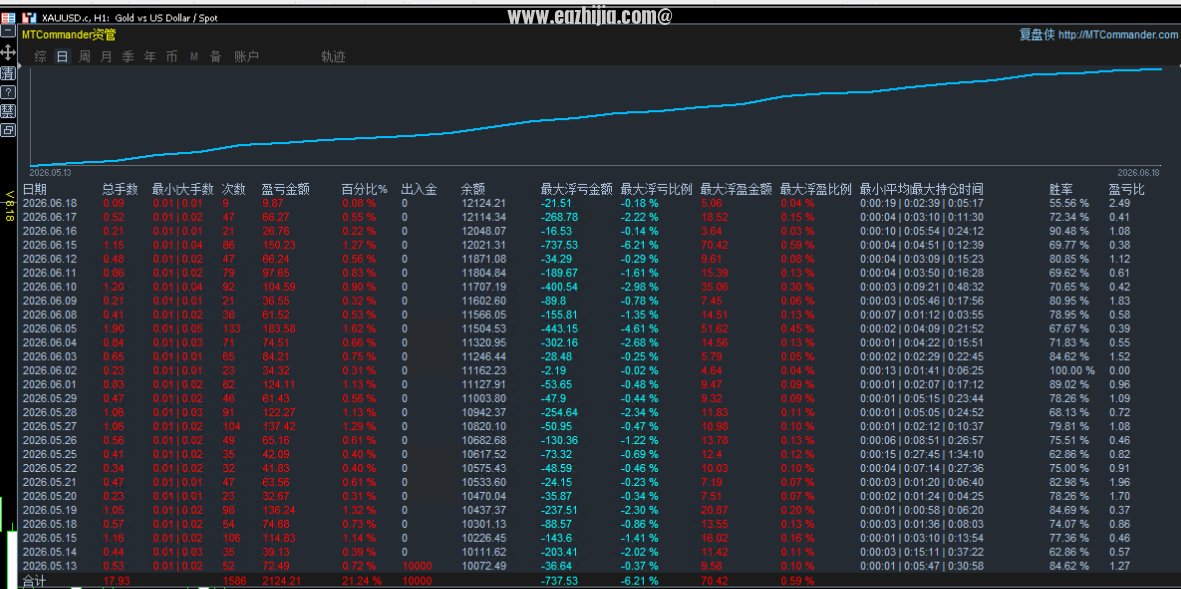This screenshot has width=1181, height=589.
Task: Open the 年 yearly tab
Action: point(150,56)
